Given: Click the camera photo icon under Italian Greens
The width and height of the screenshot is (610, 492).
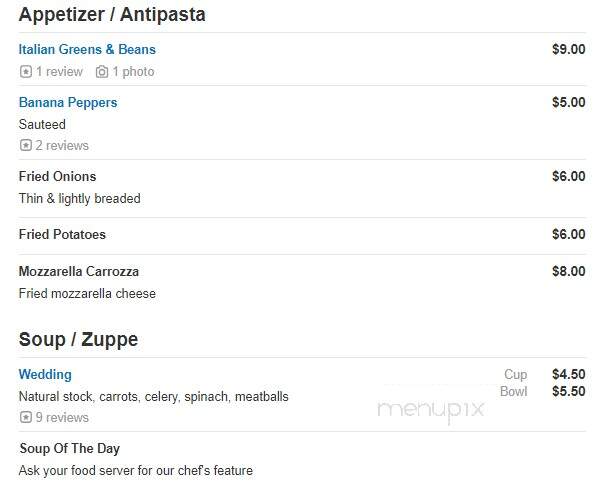Looking at the screenshot, I should tap(102, 72).
